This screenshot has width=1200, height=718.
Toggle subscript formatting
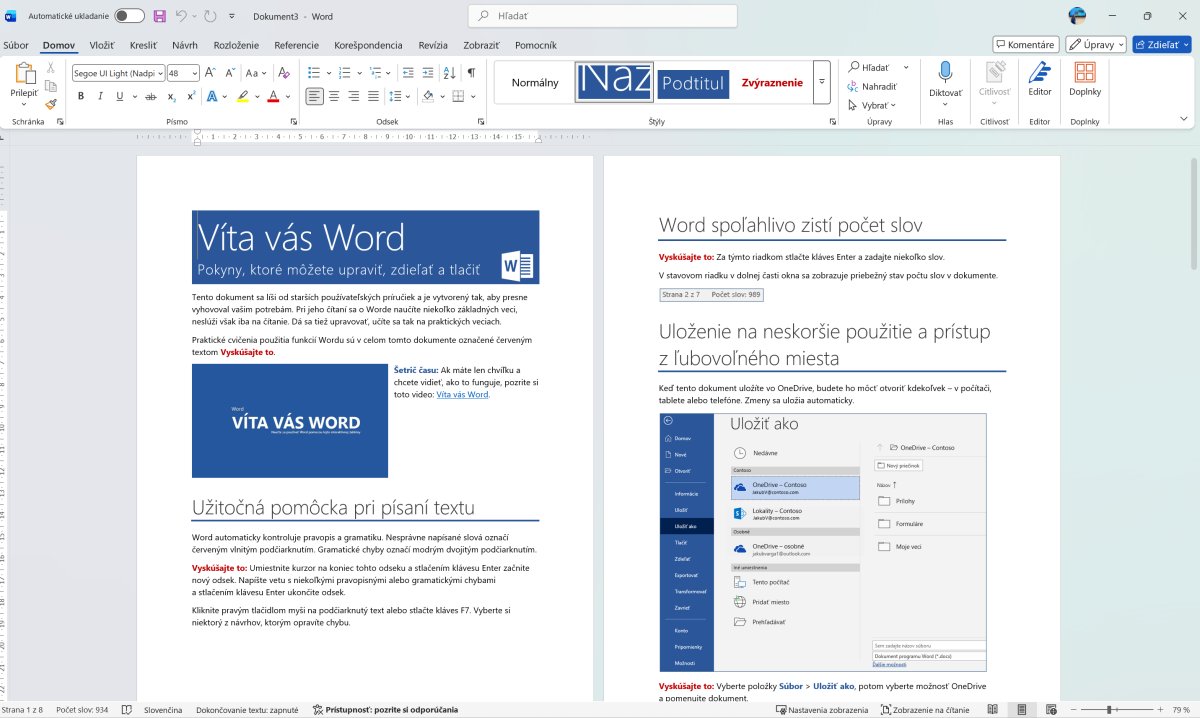click(171, 96)
